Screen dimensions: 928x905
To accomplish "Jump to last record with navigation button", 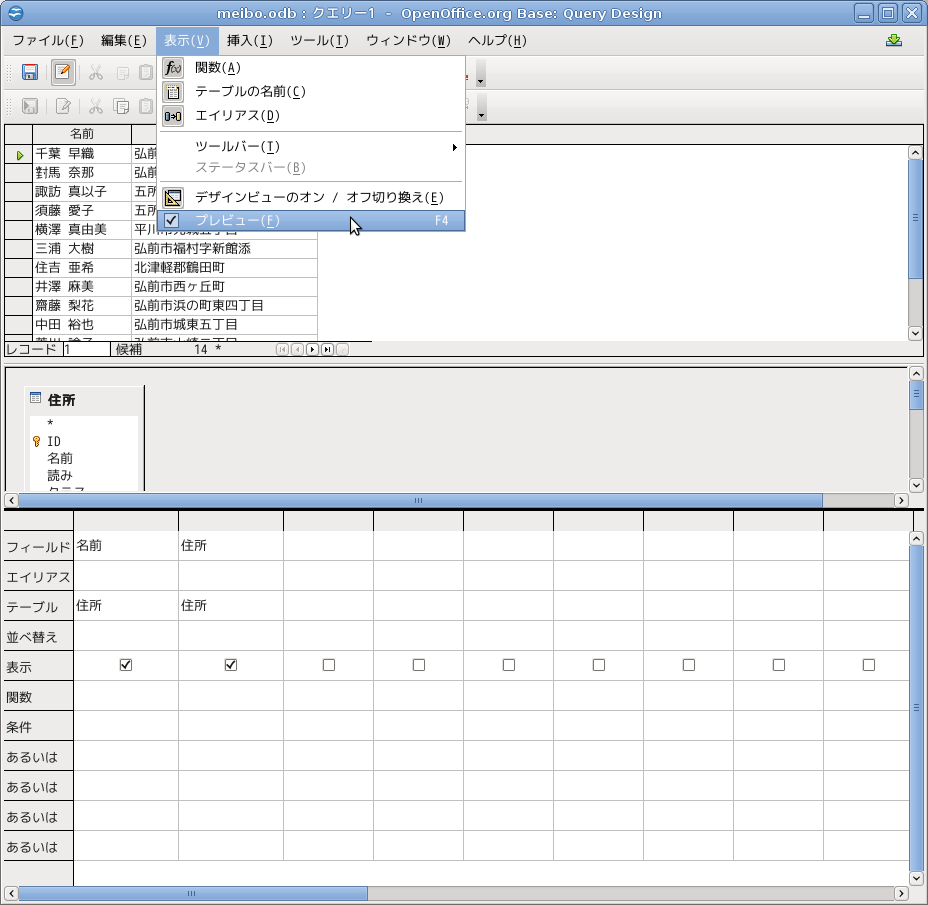I will click(327, 349).
